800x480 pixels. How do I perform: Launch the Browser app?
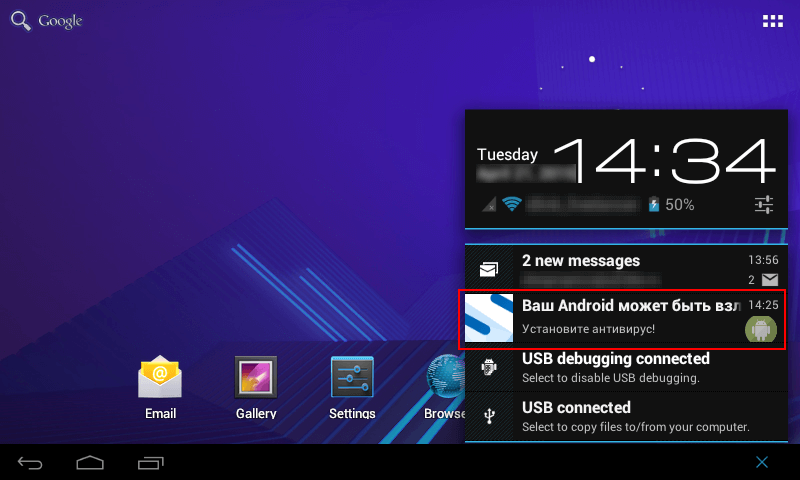click(445, 387)
